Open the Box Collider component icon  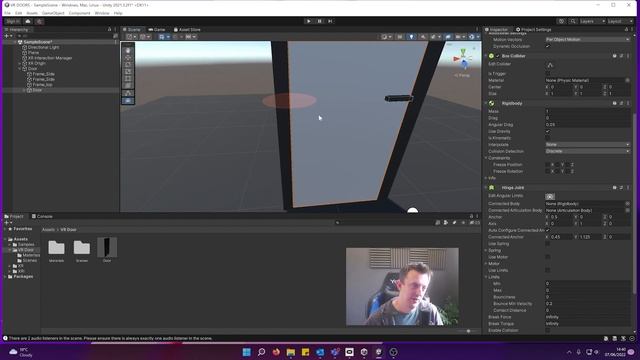(x=491, y=56)
